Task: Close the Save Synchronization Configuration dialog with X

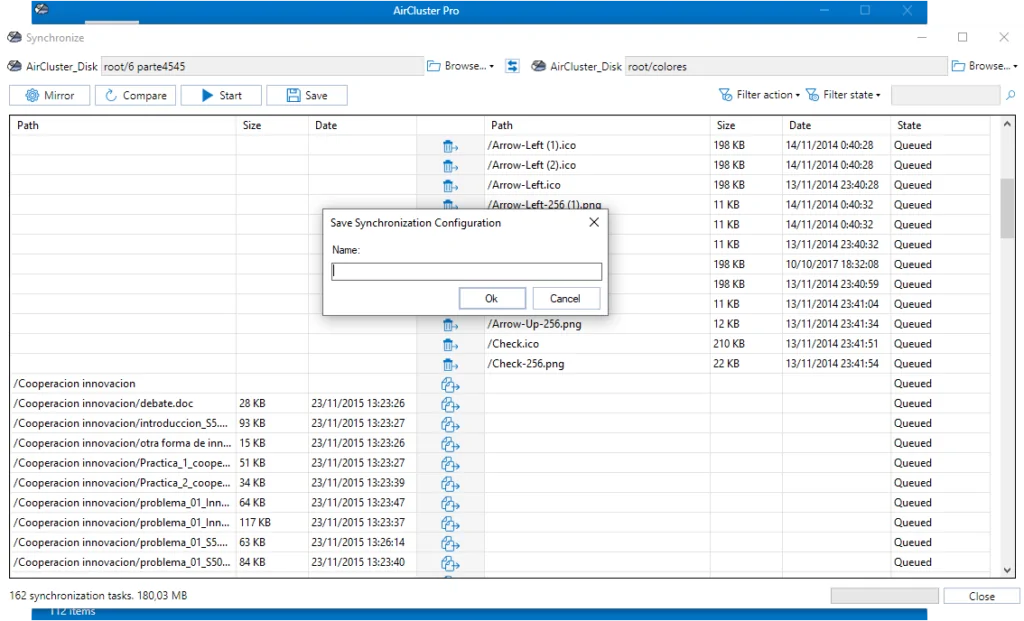Action: tap(594, 222)
